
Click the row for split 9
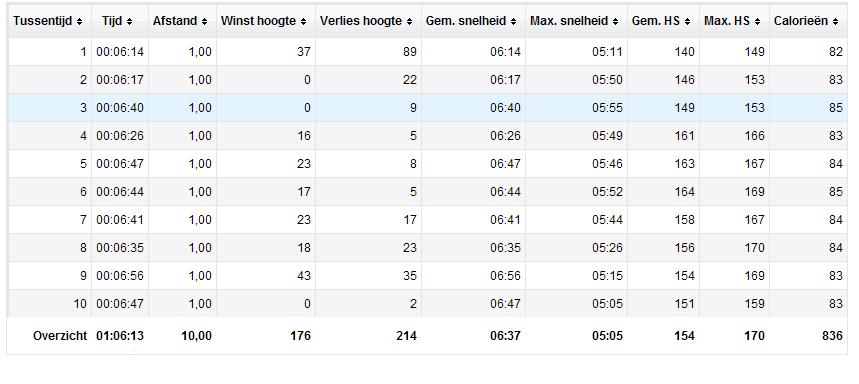pyautogui.click(x=427, y=276)
